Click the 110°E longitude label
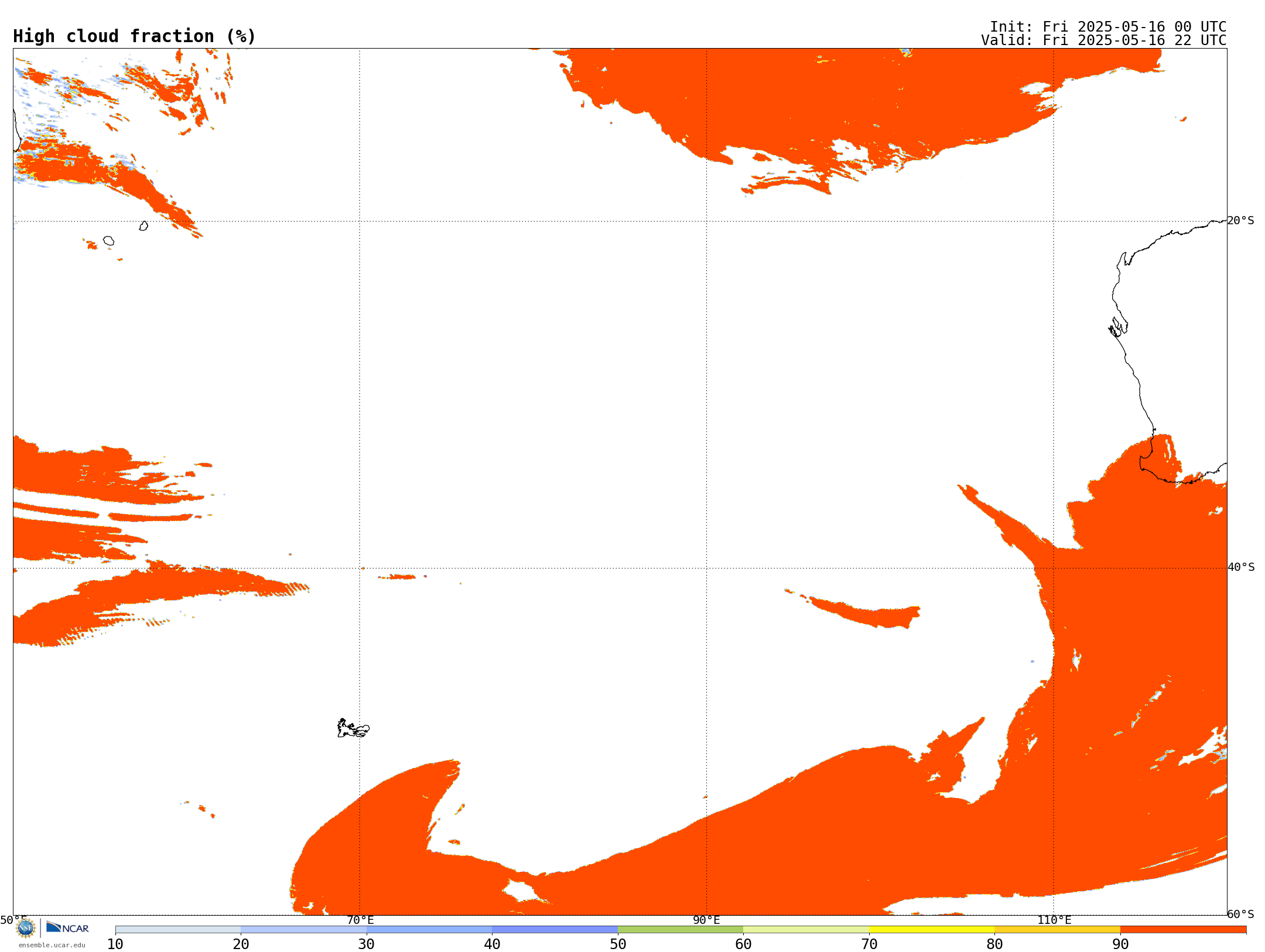Screen dimensions: 1265x952 (x=1054, y=920)
